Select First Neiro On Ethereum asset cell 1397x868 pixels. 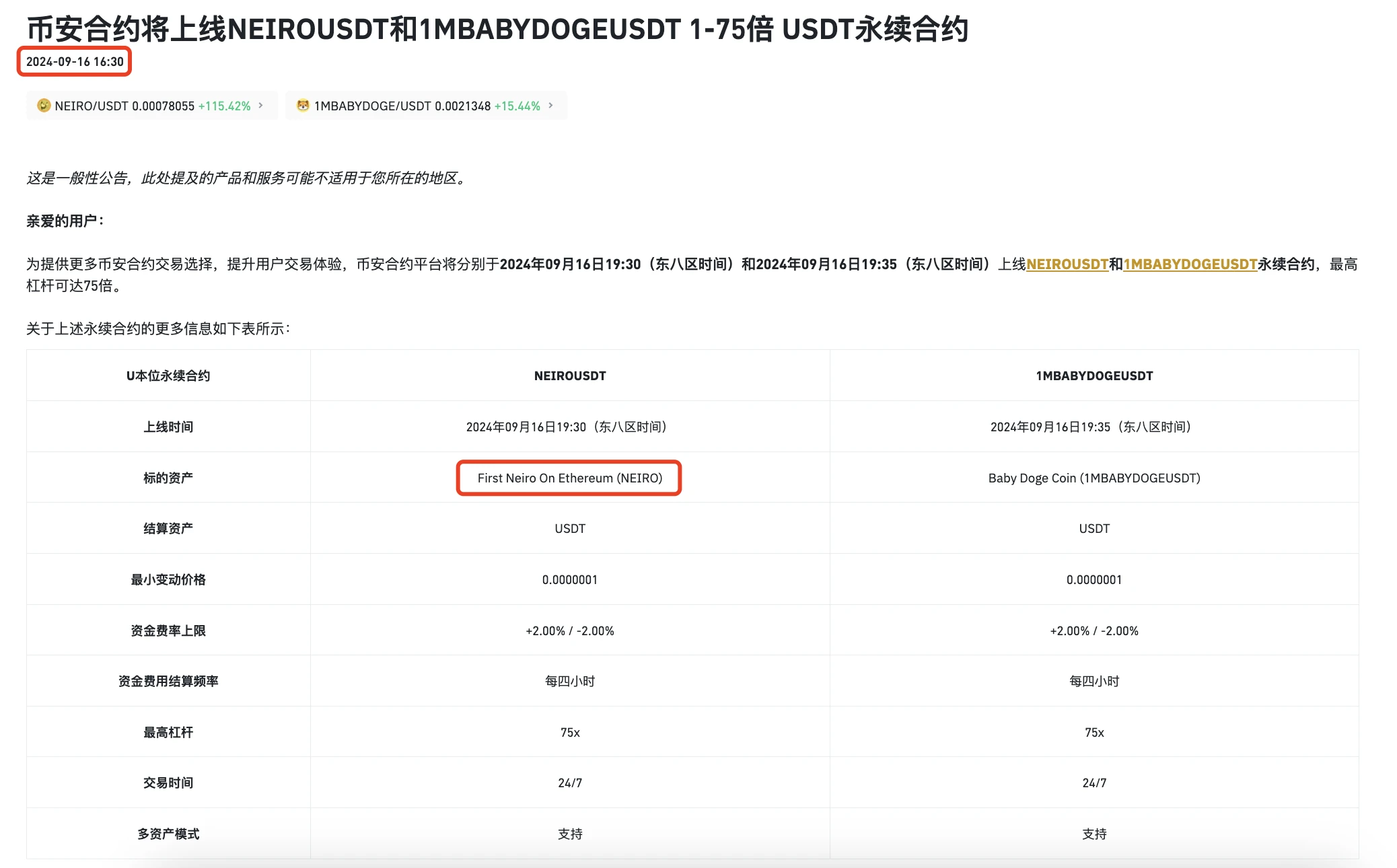click(568, 477)
